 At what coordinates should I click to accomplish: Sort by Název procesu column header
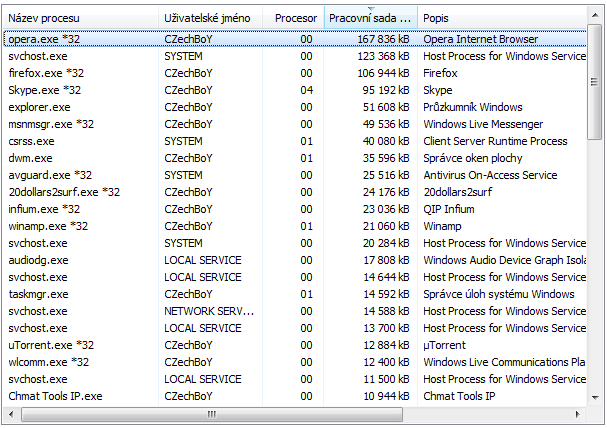click(81, 18)
